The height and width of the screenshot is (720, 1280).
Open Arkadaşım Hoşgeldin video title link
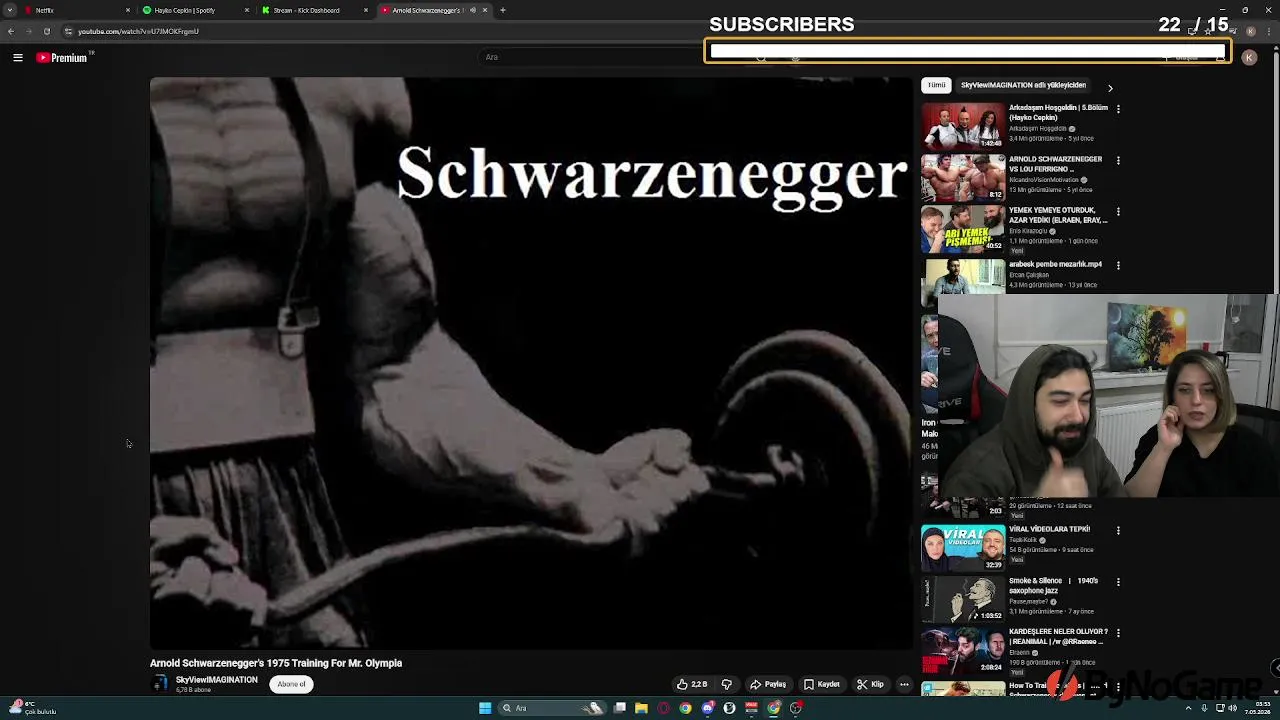click(1058, 112)
